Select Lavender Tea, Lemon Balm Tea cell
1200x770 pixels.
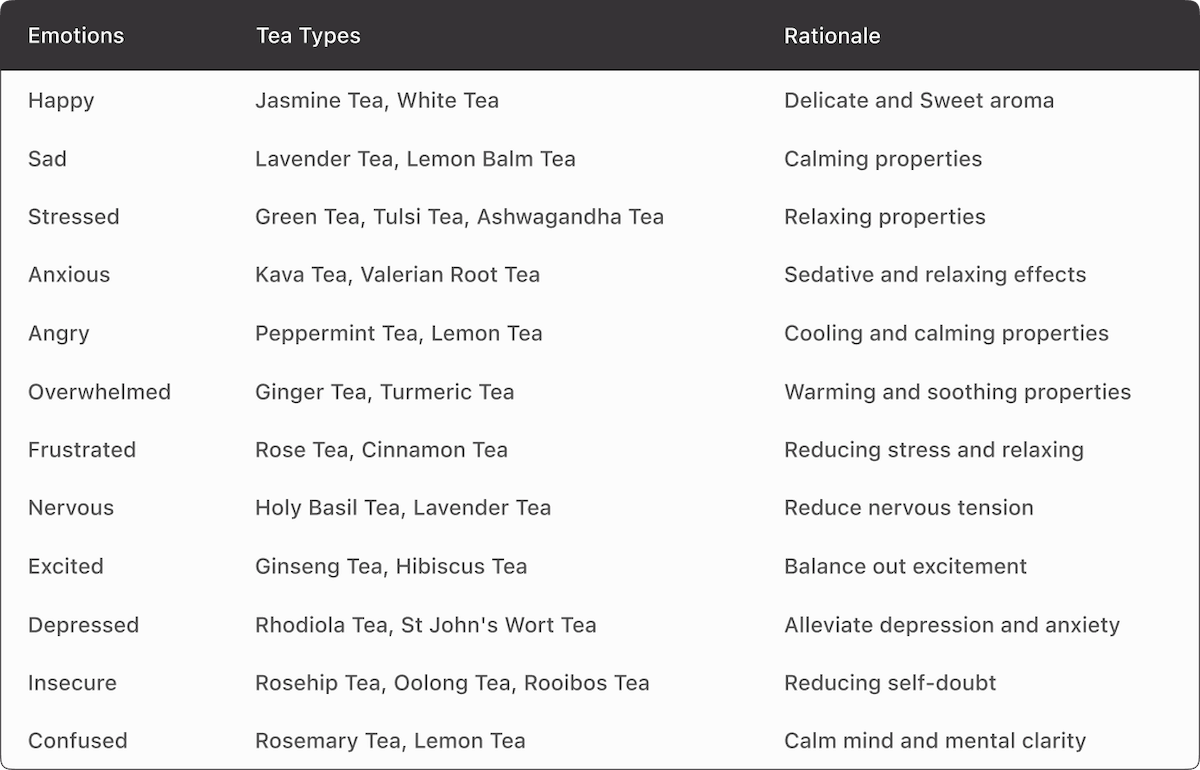click(x=415, y=158)
